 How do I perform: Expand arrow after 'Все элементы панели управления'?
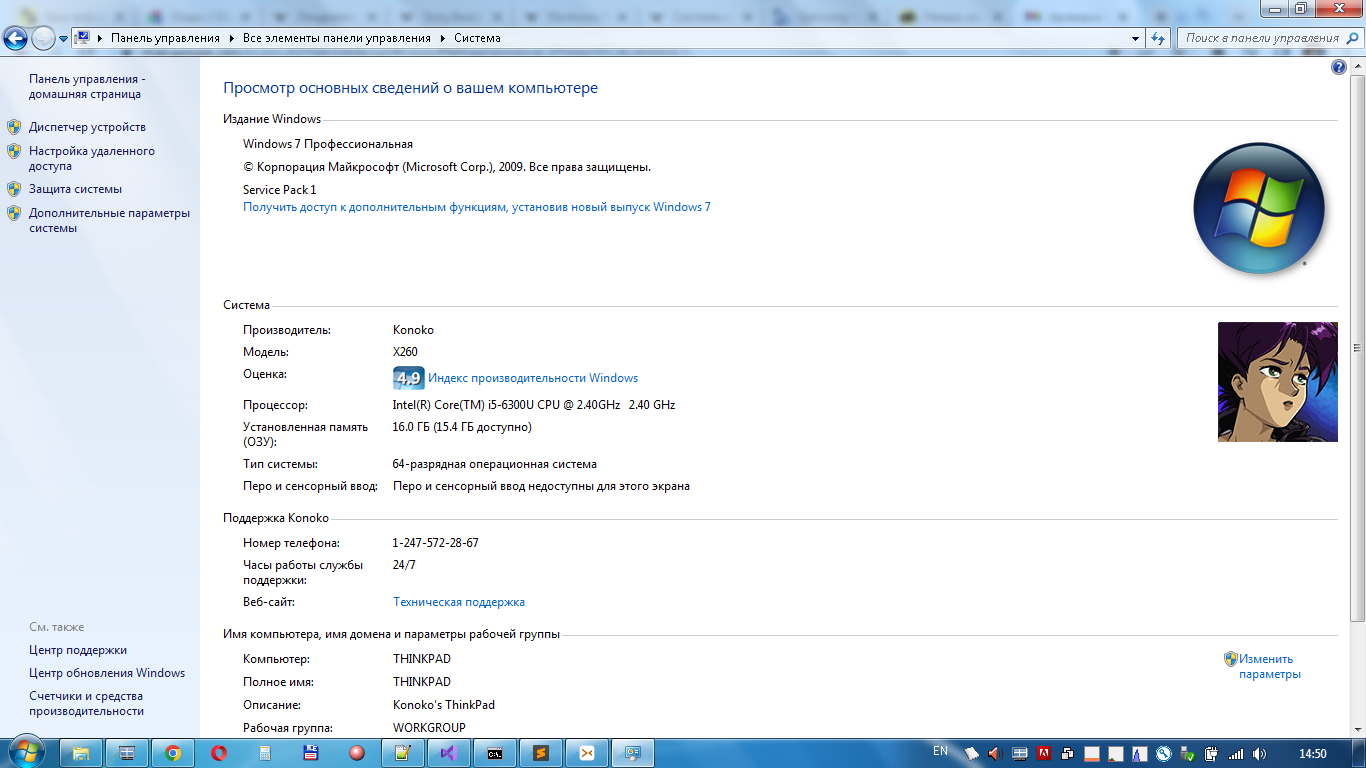coord(442,38)
